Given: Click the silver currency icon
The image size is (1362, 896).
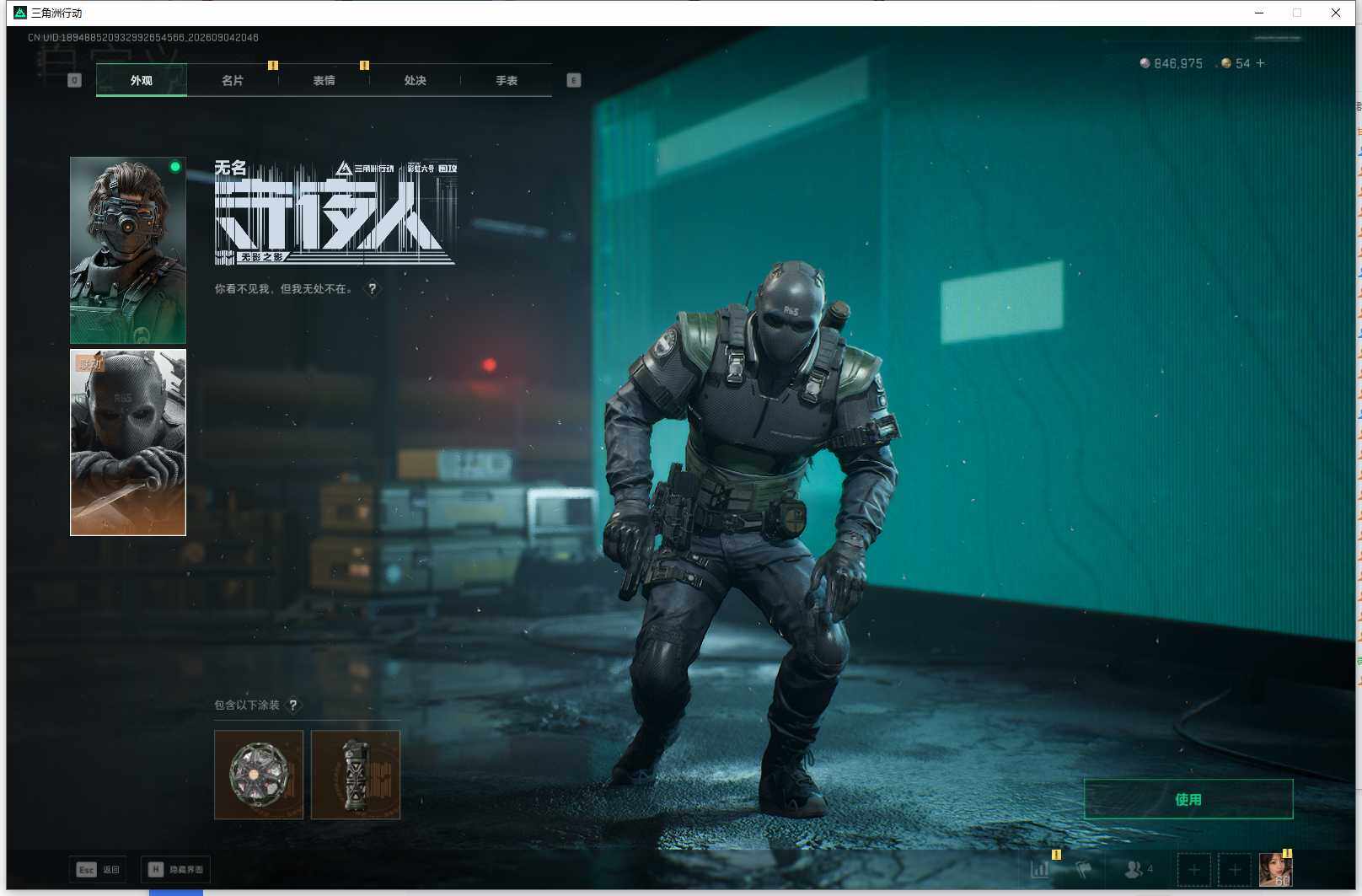Looking at the screenshot, I should (1145, 63).
